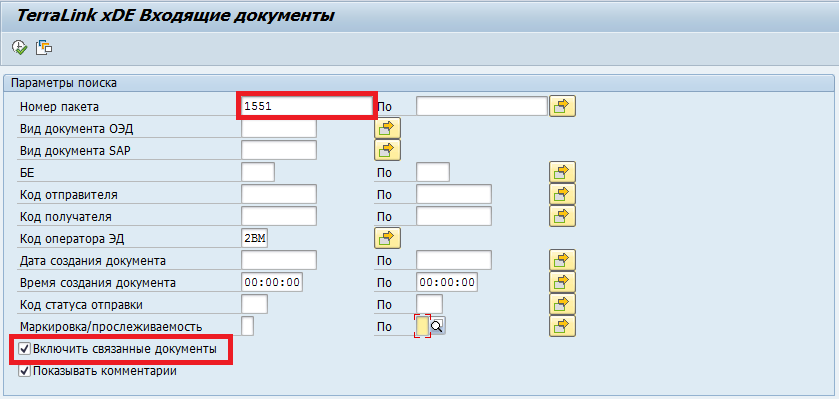The image size is (839, 399).
Task: Open multiple selection for Вид документа SAP
Action: pyautogui.click(x=387, y=149)
